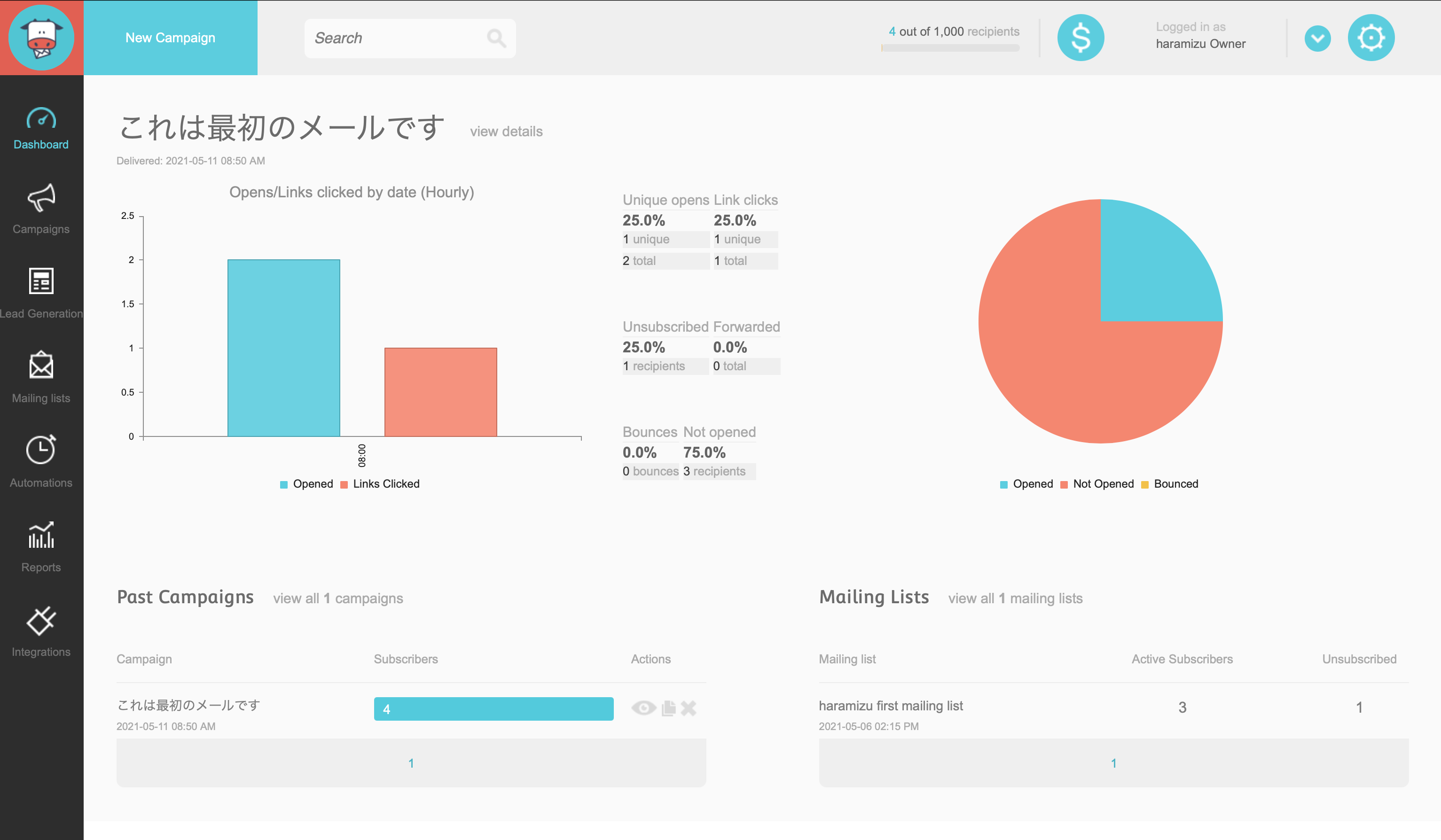Open the Reports chart icon
Viewport: 1441px width, 840px height.
pyautogui.click(x=41, y=534)
